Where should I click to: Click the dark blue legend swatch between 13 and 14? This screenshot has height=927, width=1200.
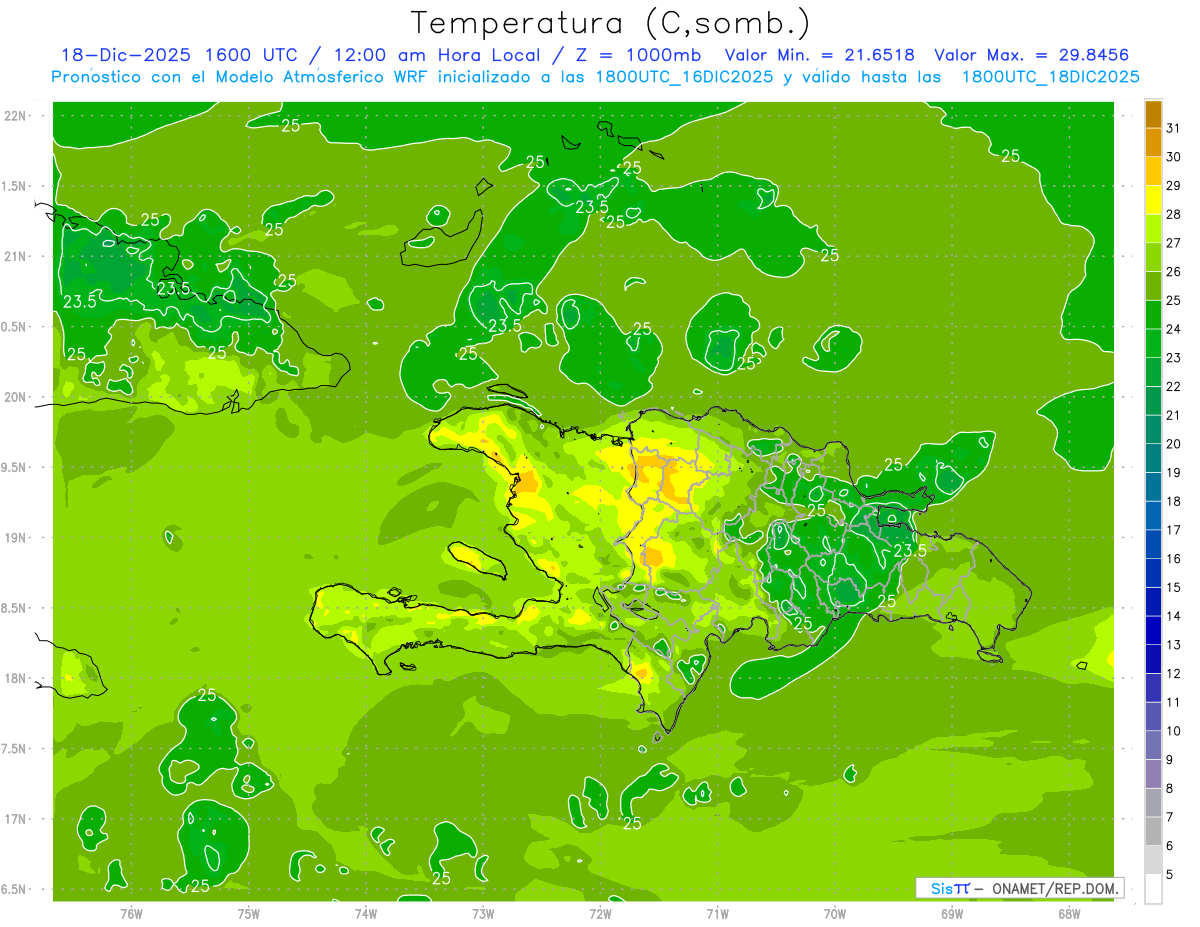tap(1153, 630)
